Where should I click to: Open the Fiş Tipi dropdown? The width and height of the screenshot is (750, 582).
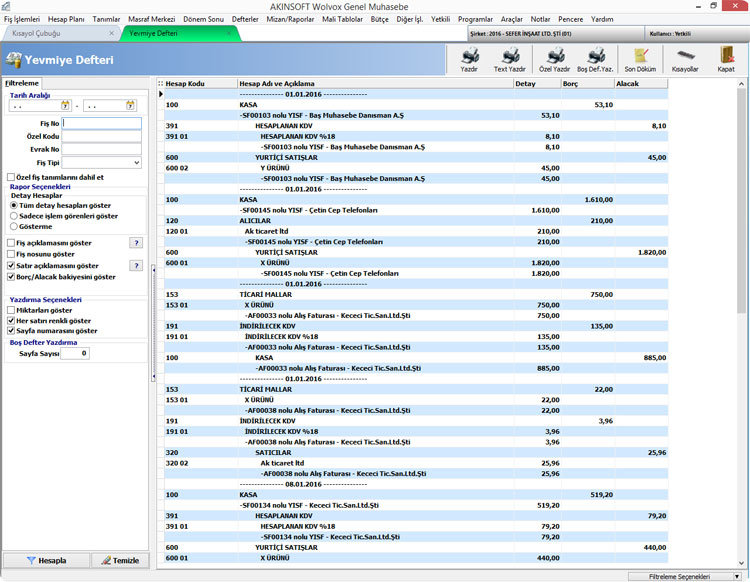(x=137, y=163)
